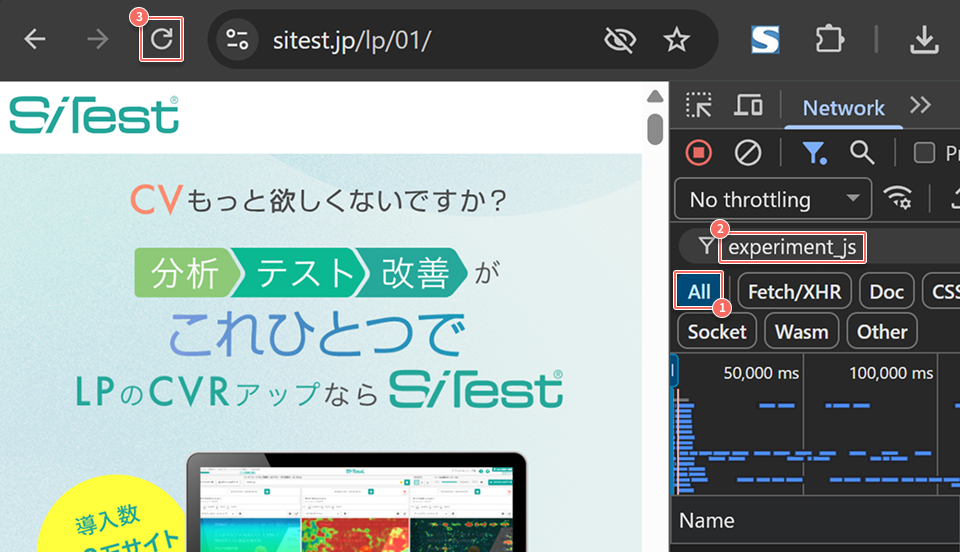Filter requests by Doc
This screenshot has height=552, width=960.
point(887,292)
